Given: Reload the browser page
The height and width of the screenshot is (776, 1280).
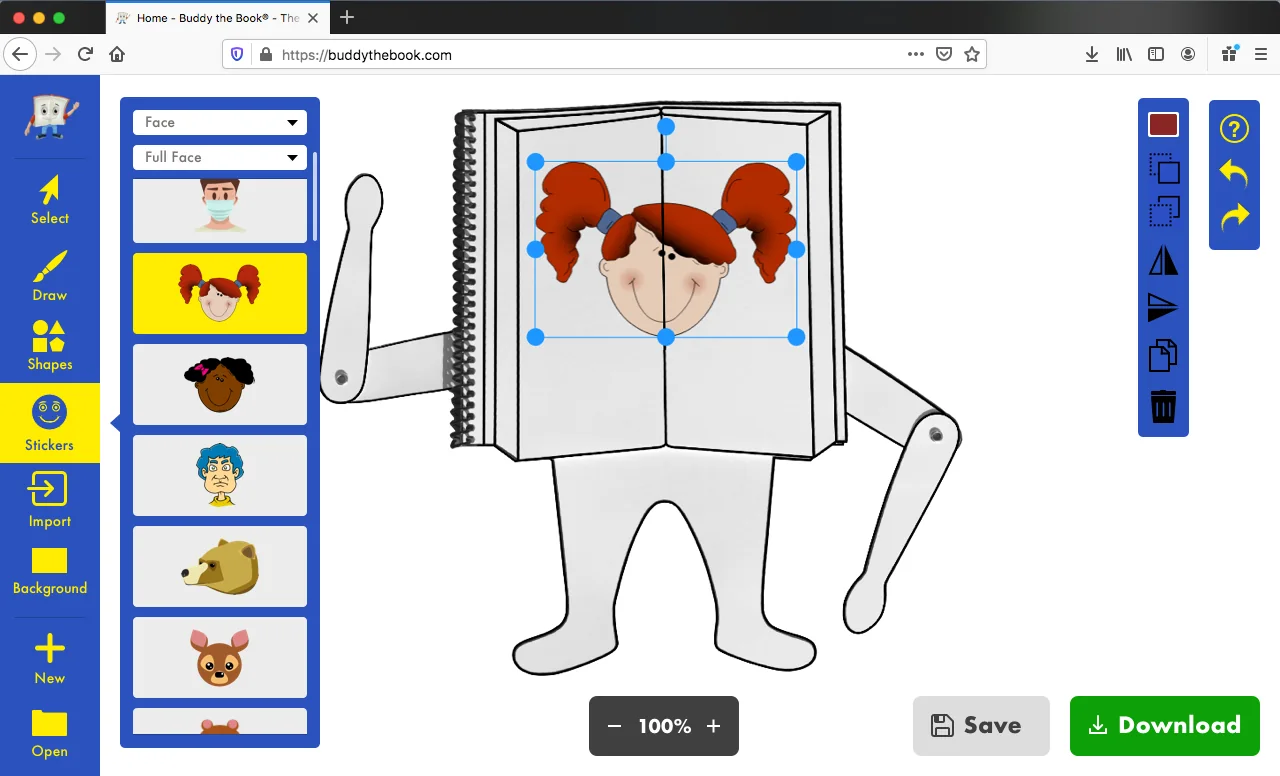Looking at the screenshot, I should tap(86, 55).
